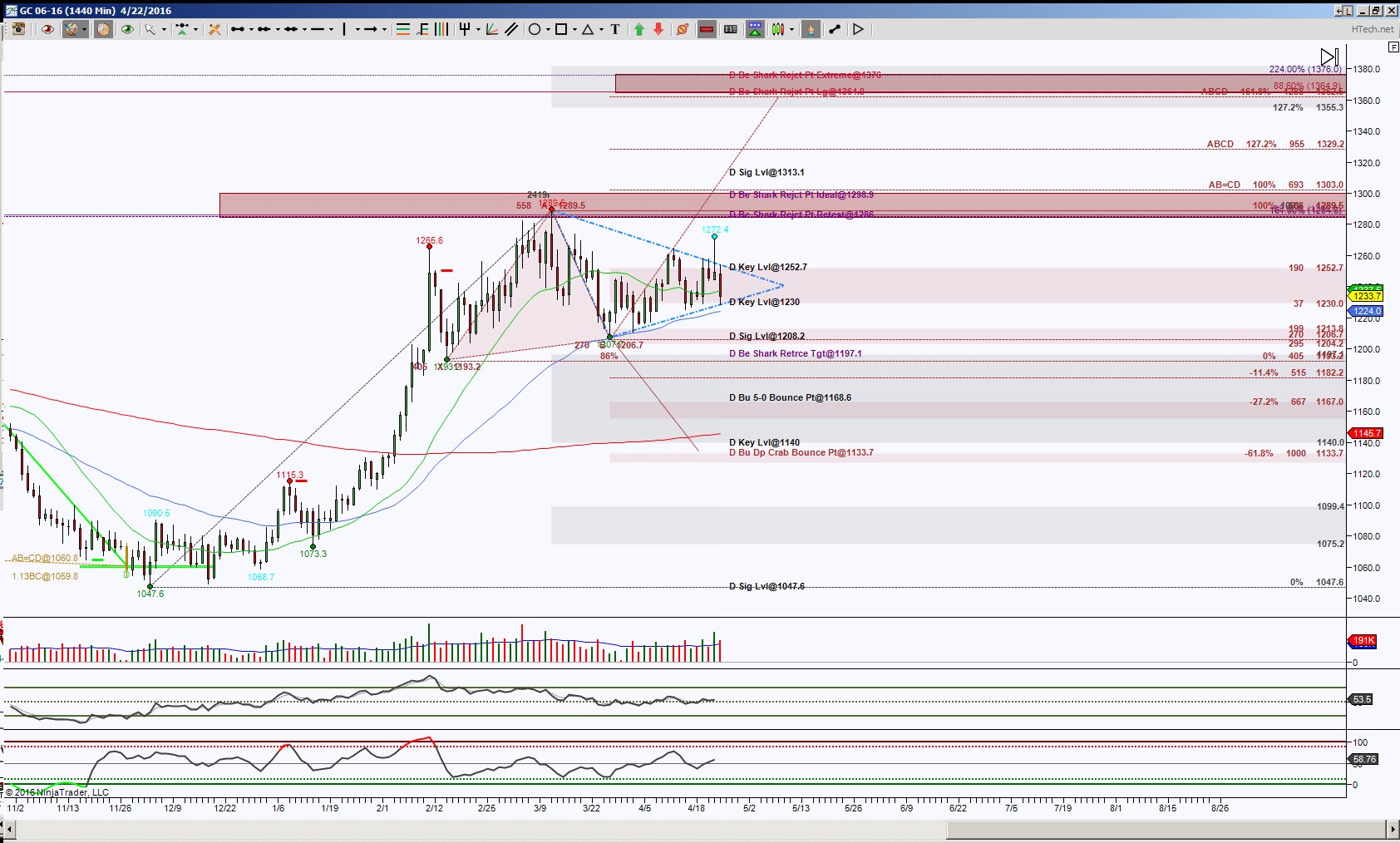Click the horizontal scrollbar right arrow
1400x843 pixels.
(1393, 829)
